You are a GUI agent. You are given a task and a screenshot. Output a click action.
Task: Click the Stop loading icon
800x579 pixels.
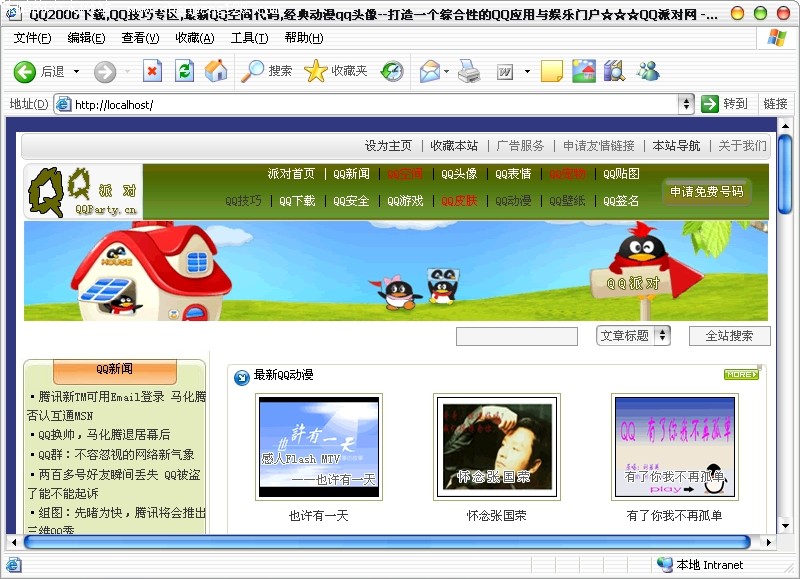click(152, 71)
